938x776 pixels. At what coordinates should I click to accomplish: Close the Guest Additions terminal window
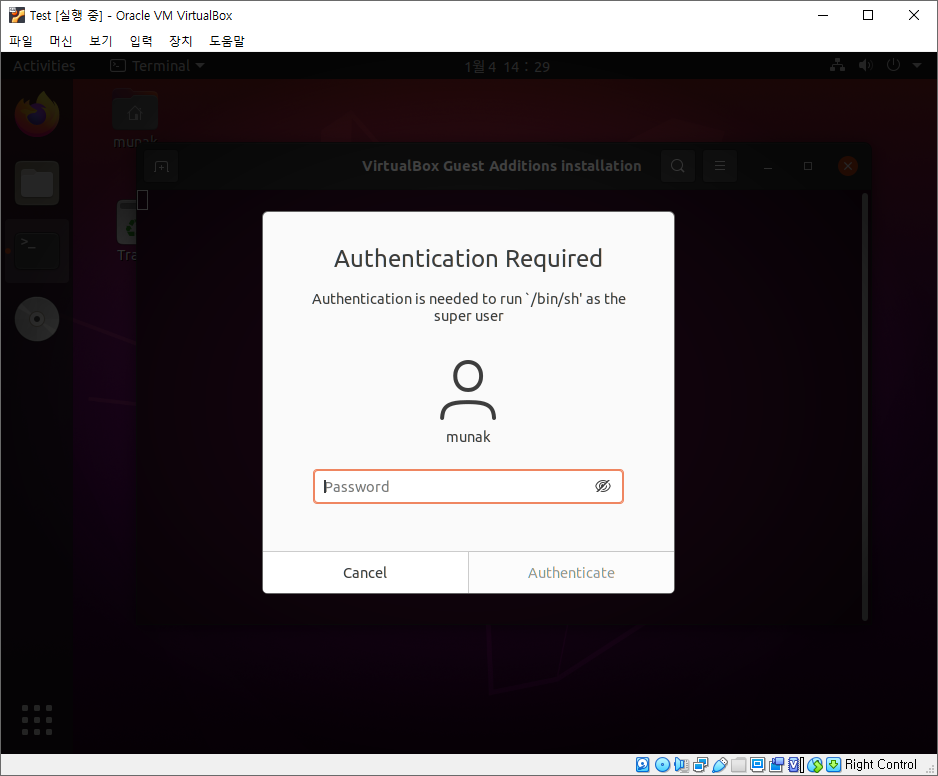click(848, 166)
